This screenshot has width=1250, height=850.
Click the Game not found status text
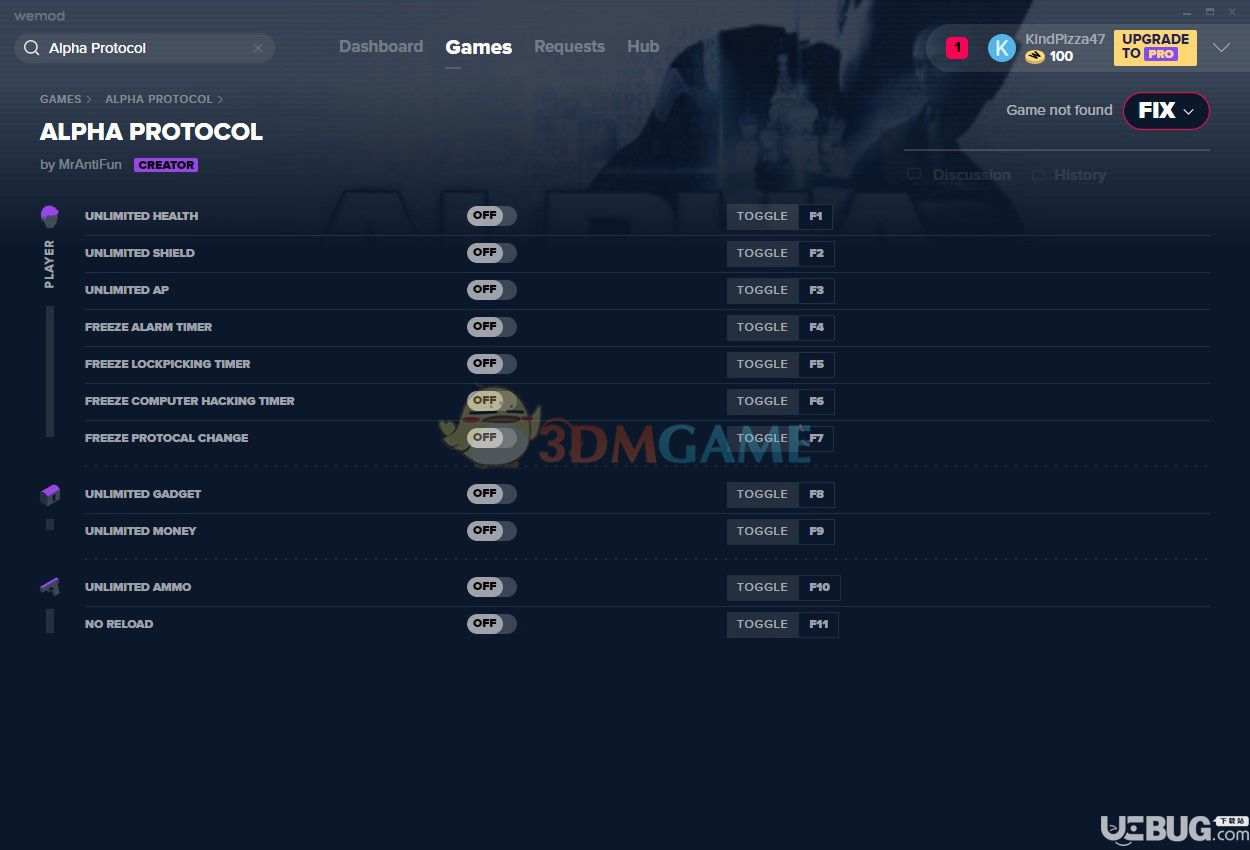point(1059,110)
